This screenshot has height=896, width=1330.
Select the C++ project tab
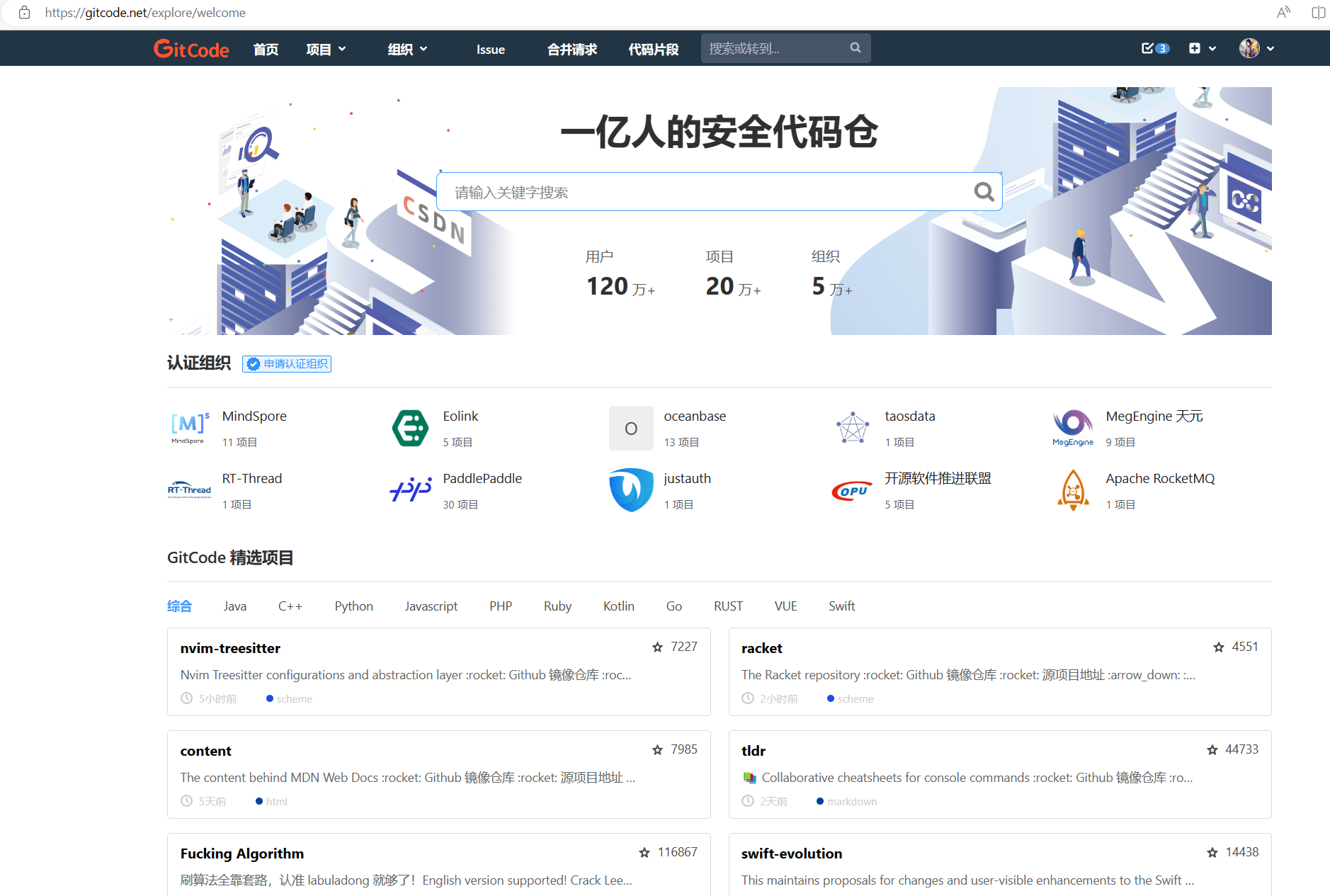(x=290, y=606)
